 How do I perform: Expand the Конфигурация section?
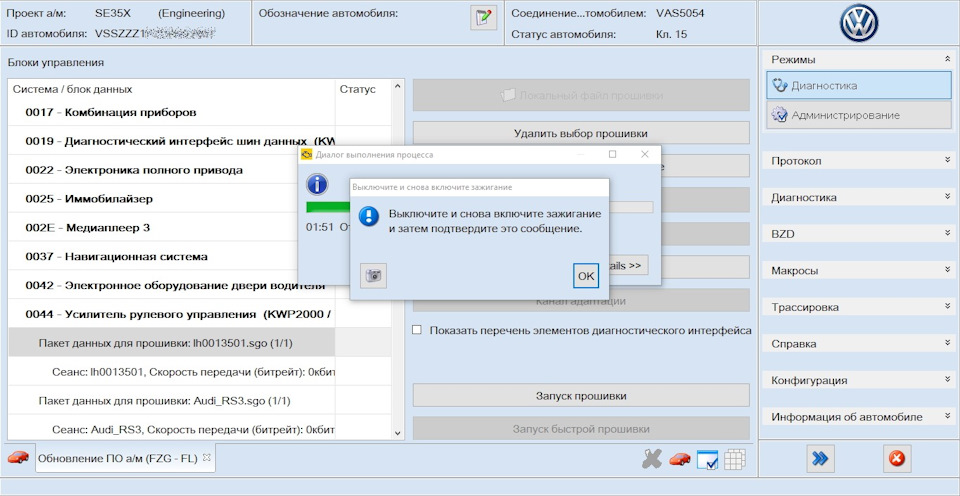point(947,380)
